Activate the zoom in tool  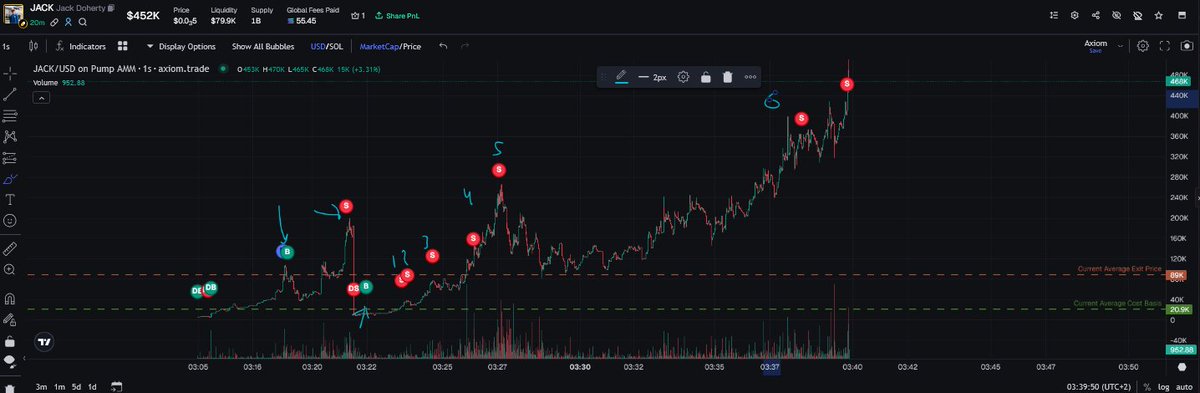coord(10,270)
